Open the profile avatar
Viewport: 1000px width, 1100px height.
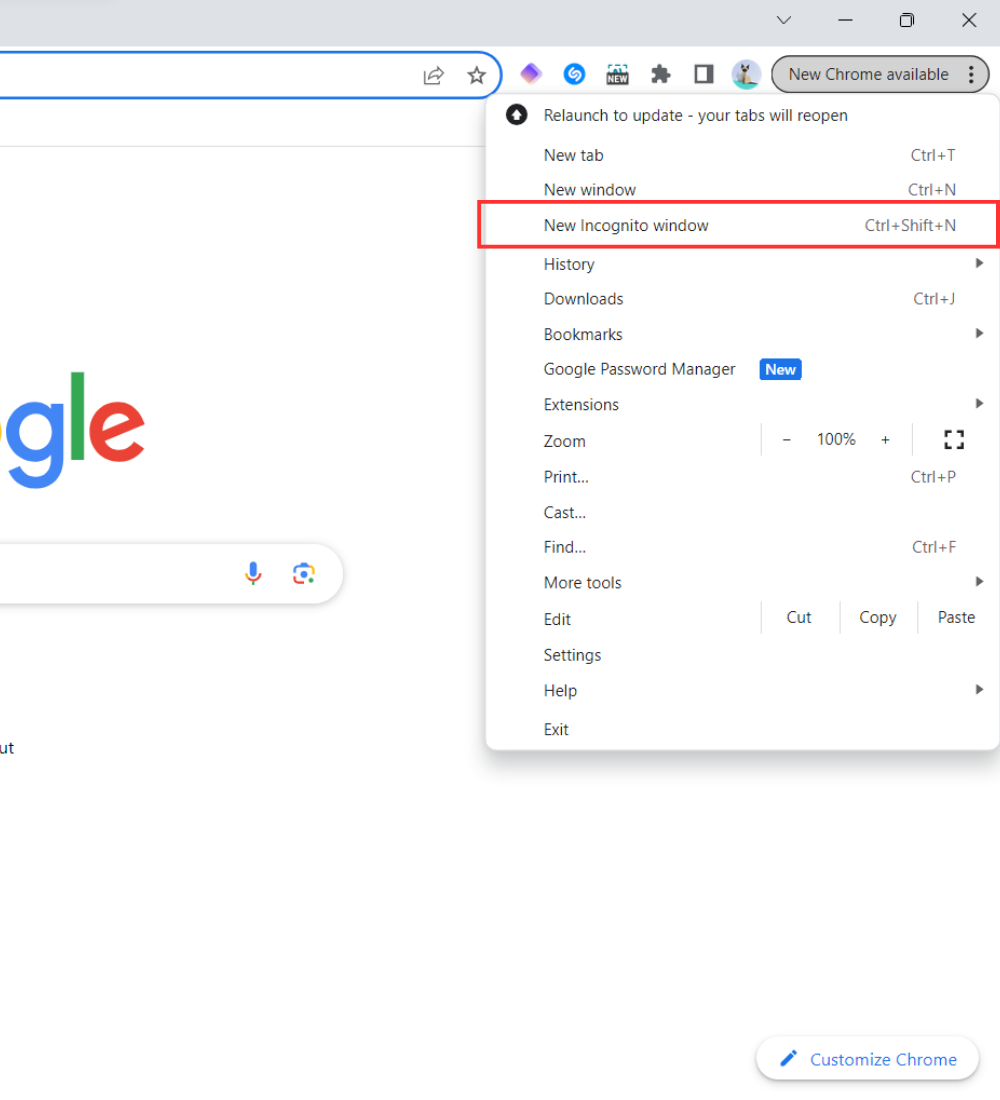[x=745, y=74]
